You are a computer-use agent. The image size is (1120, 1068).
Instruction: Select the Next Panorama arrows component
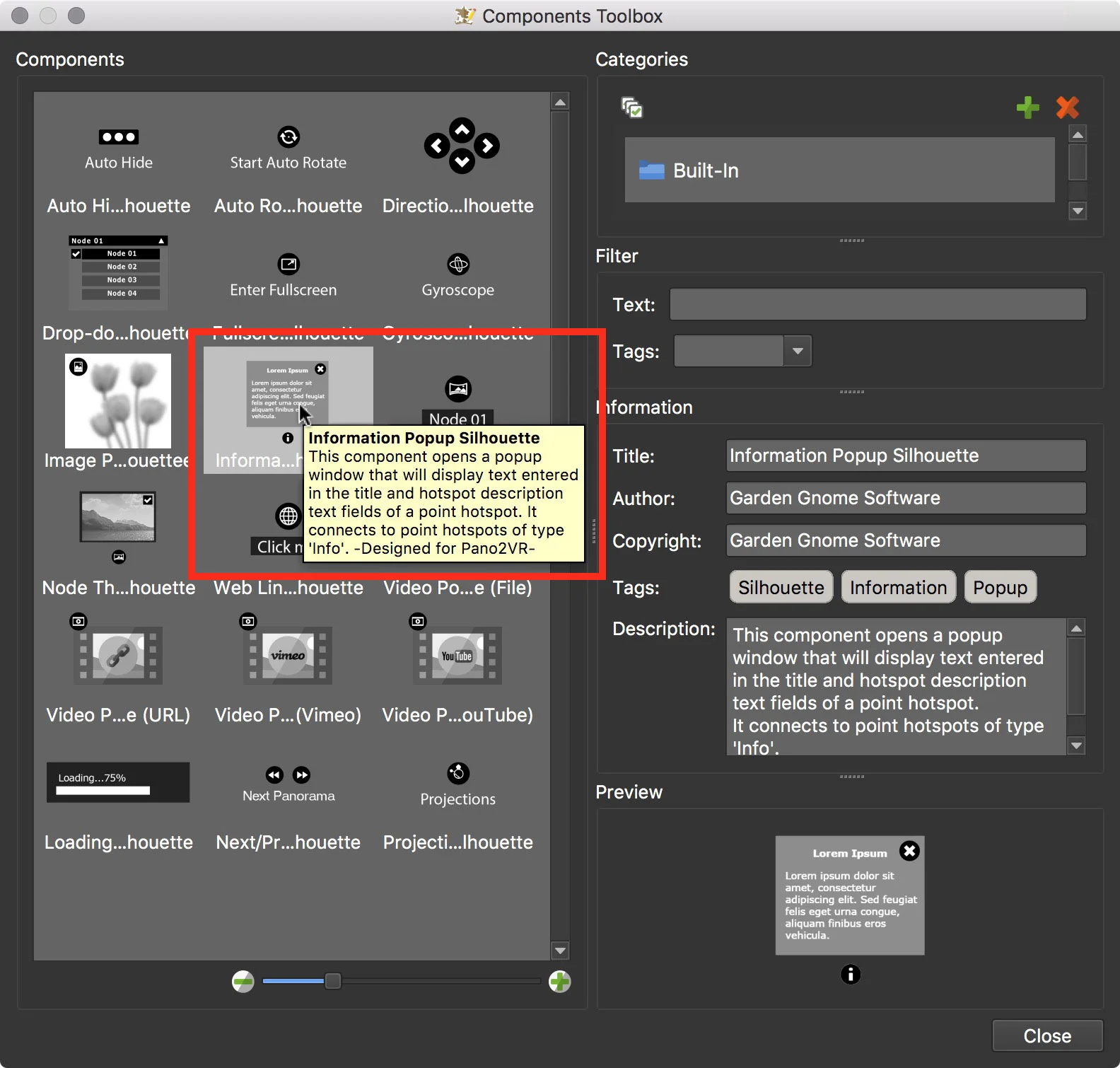click(x=288, y=784)
